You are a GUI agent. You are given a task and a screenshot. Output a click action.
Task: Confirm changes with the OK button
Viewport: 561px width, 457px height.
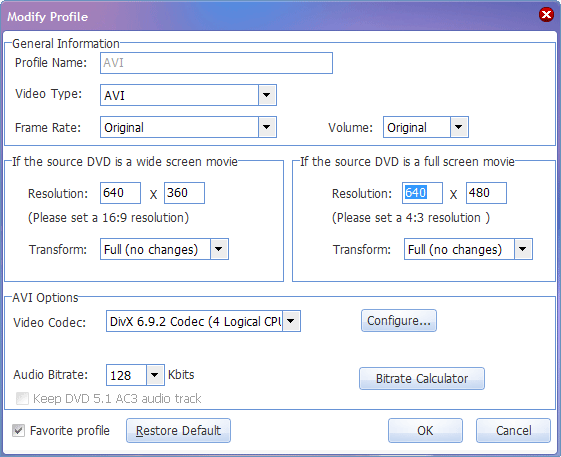[x=425, y=431]
